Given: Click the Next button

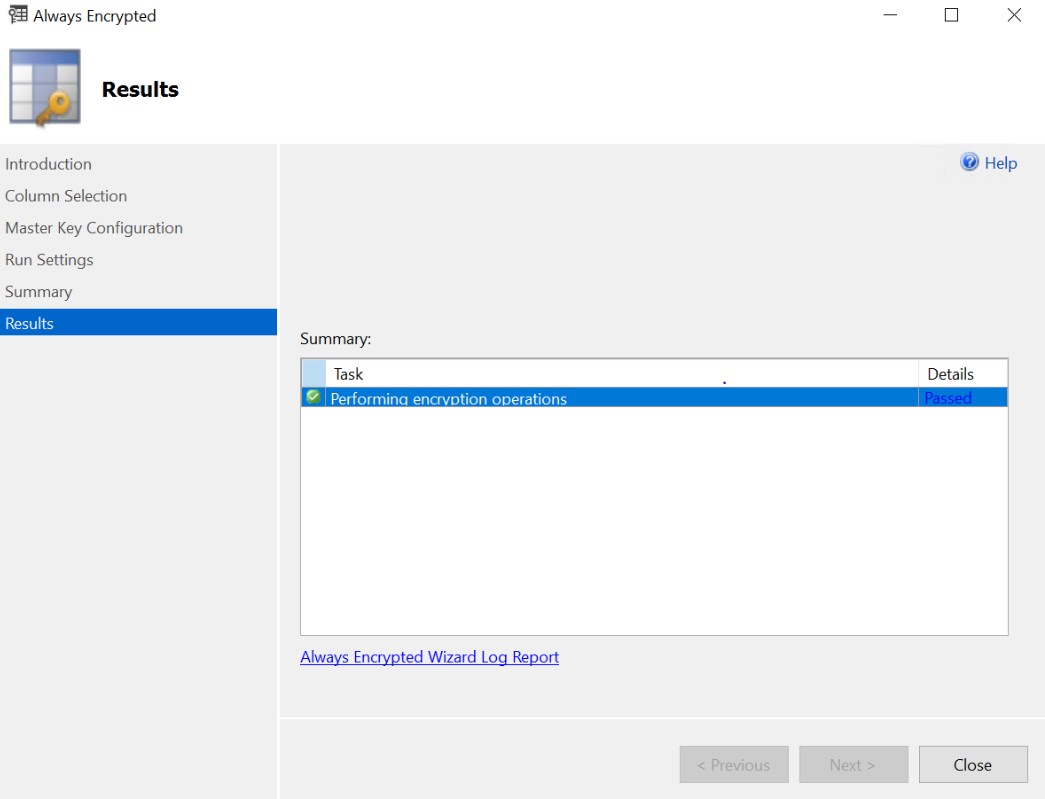Looking at the screenshot, I should pos(853,764).
